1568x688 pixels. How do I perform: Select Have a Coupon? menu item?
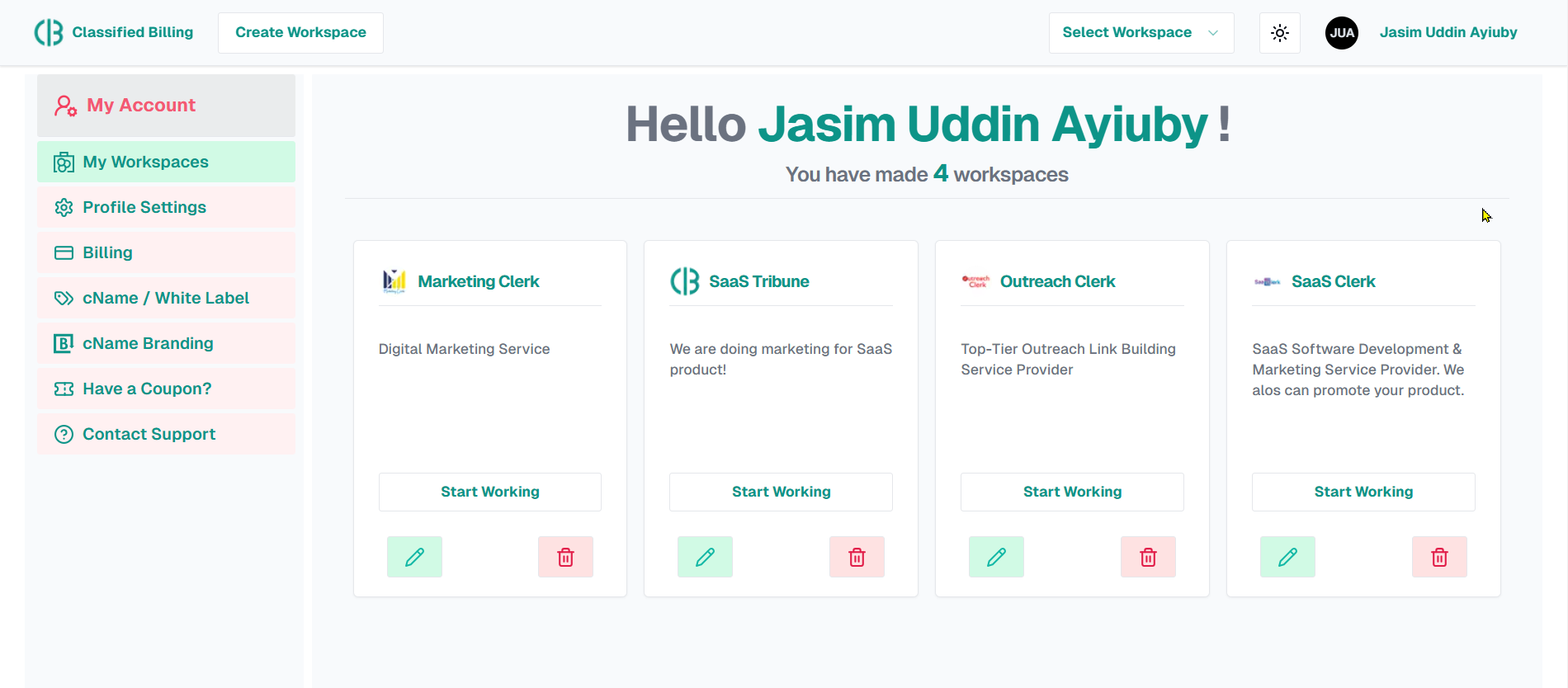[166, 389]
